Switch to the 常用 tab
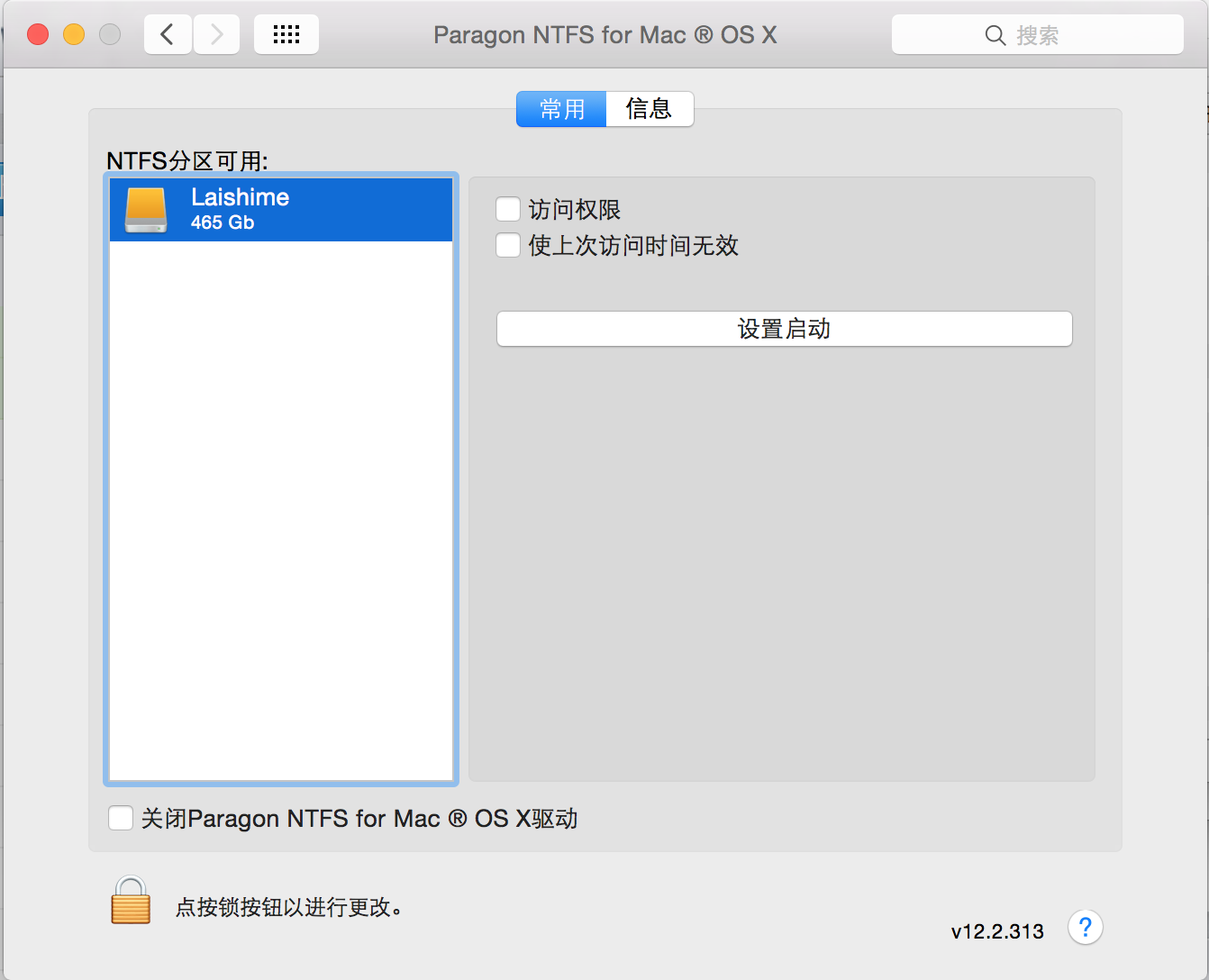This screenshot has width=1209, height=980. pyautogui.click(x=561, y=109)
